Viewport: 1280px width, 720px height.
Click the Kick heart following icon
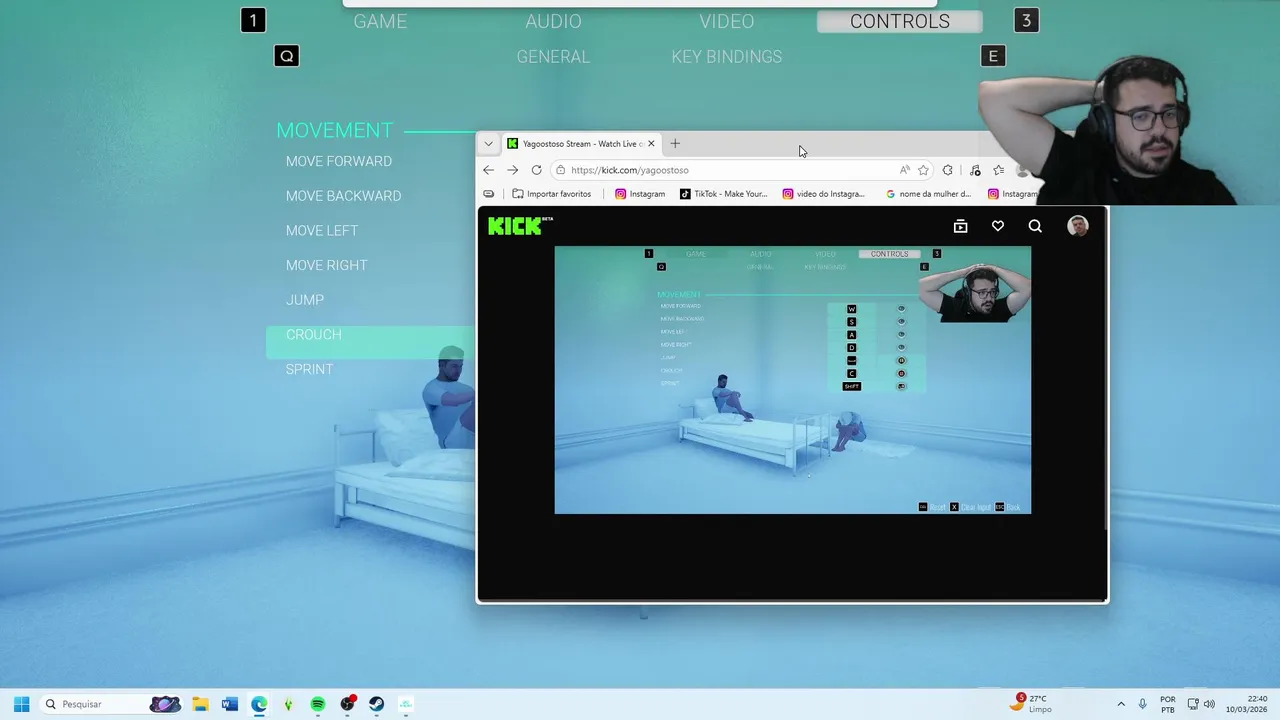[997, 227]
